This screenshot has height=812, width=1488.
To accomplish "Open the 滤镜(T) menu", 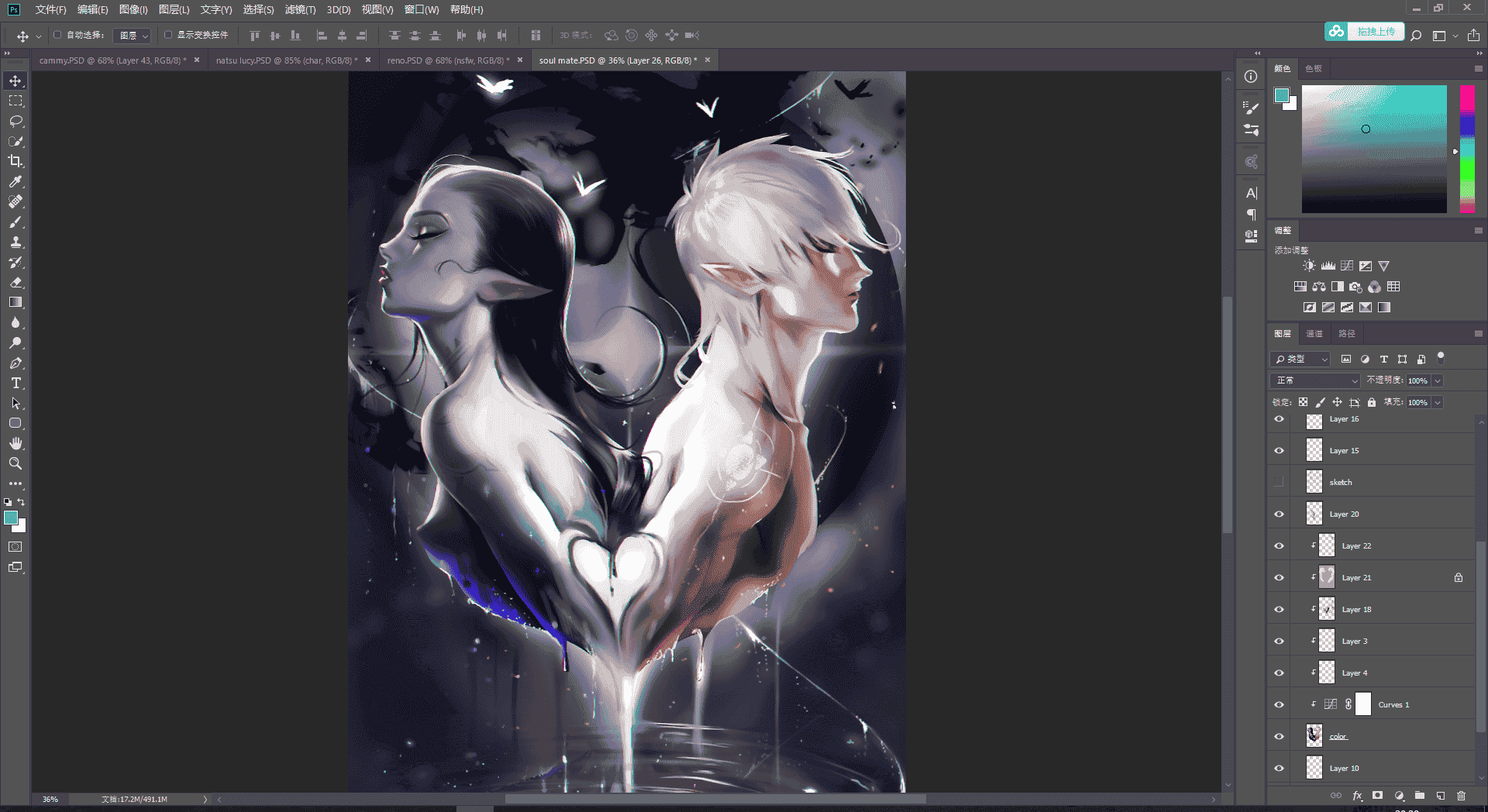I will click(x=300, y=9).
